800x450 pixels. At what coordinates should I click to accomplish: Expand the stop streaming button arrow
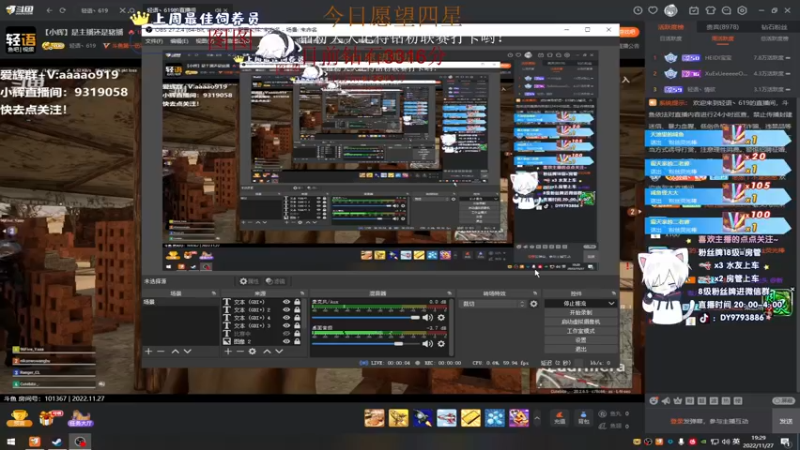click(x=611, y=304)
